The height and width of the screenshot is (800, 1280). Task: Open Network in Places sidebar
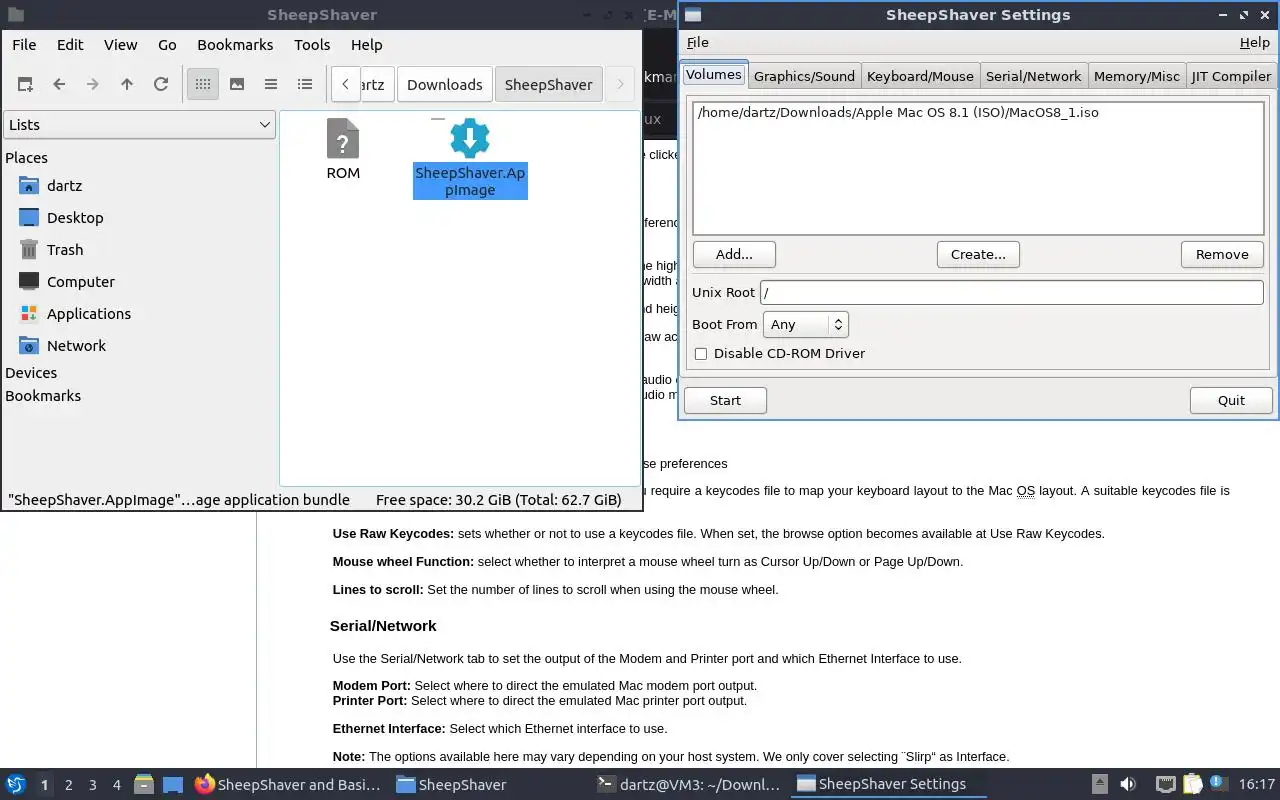click(76, 346)
